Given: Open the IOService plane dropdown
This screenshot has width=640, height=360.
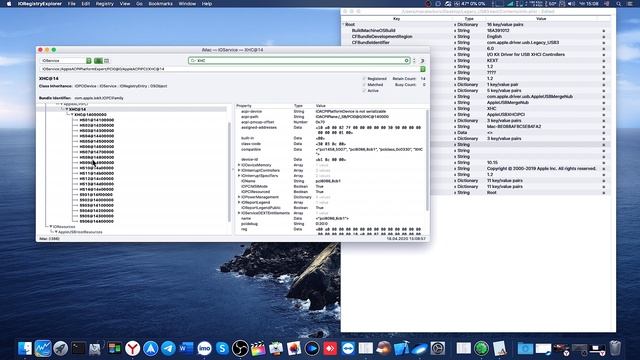Looking at the screenshot, I should (x=66, y=60).
